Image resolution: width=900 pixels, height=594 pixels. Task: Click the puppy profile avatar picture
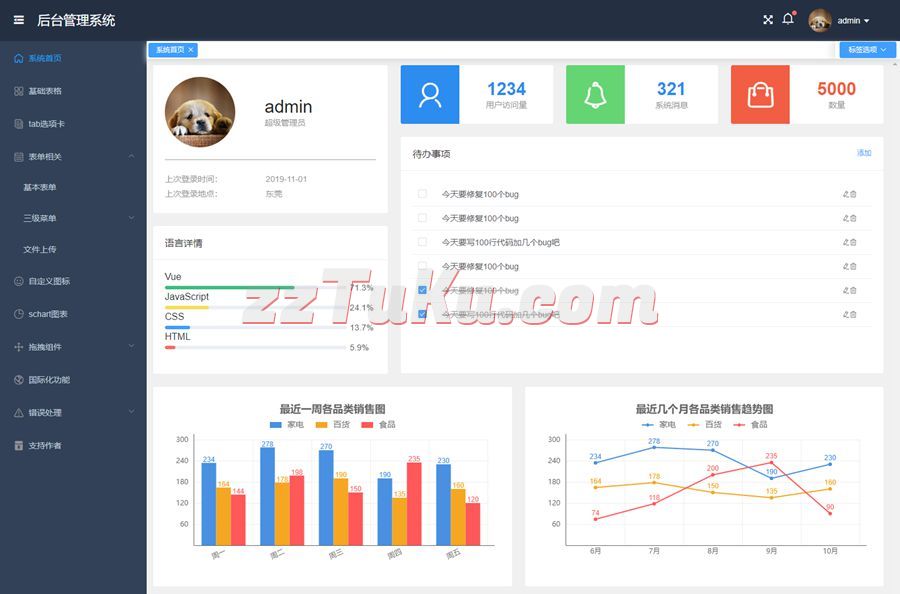click(x=200, y=112)
